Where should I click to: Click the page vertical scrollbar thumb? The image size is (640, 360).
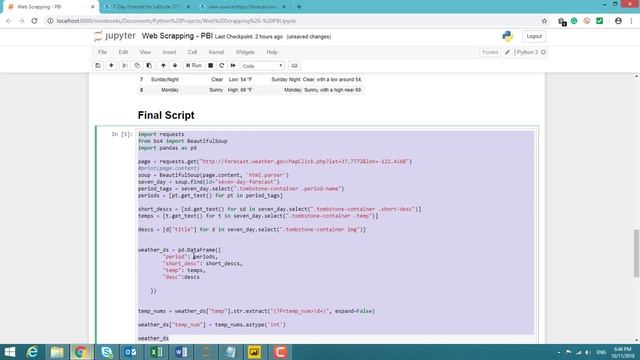636,253
